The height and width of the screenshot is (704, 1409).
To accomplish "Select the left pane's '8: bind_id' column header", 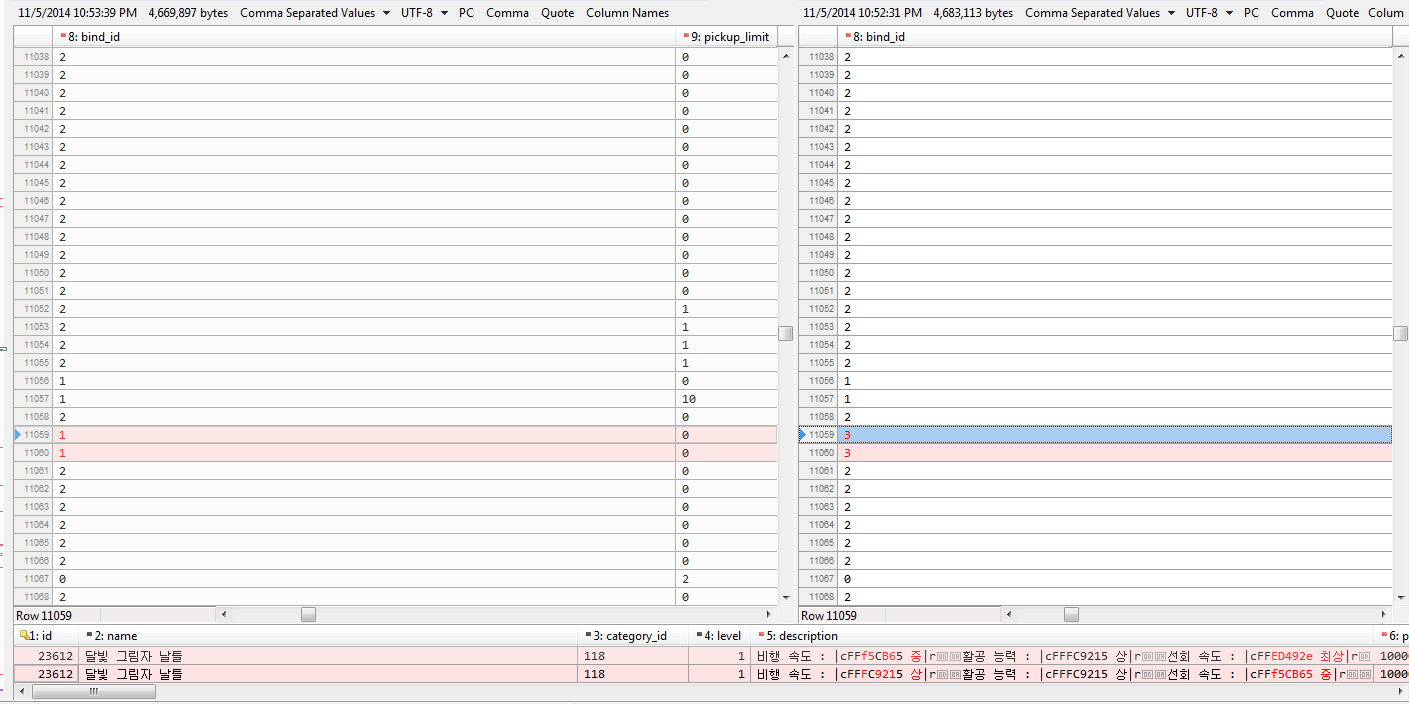I will point(364,37).
